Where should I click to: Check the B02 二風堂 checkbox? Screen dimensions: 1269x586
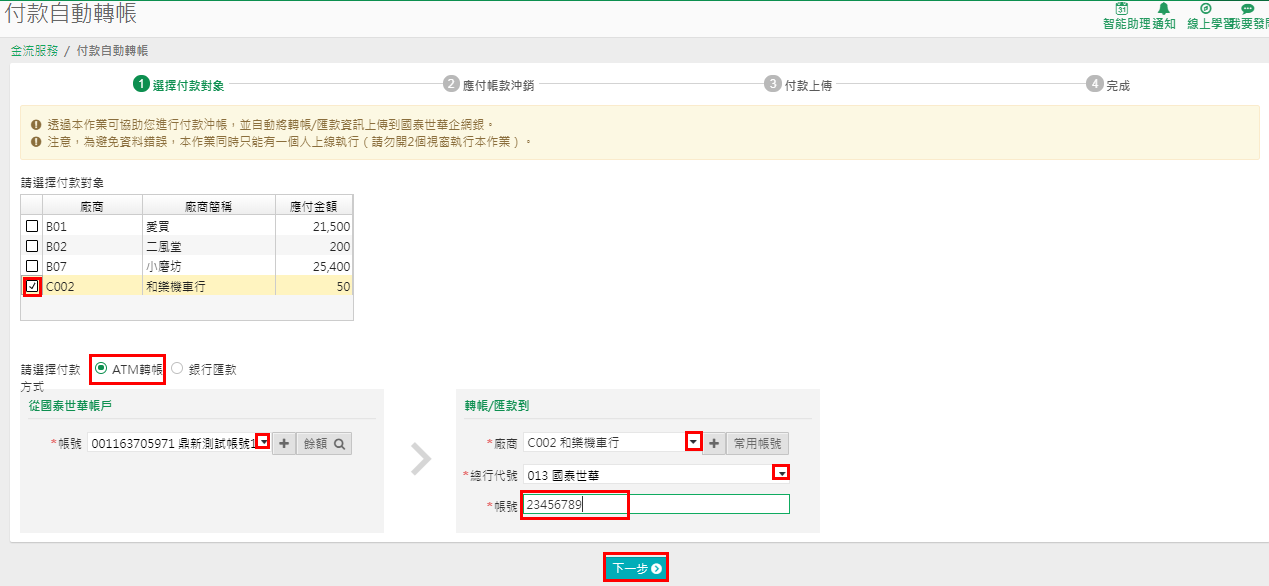tap(32, 246)
